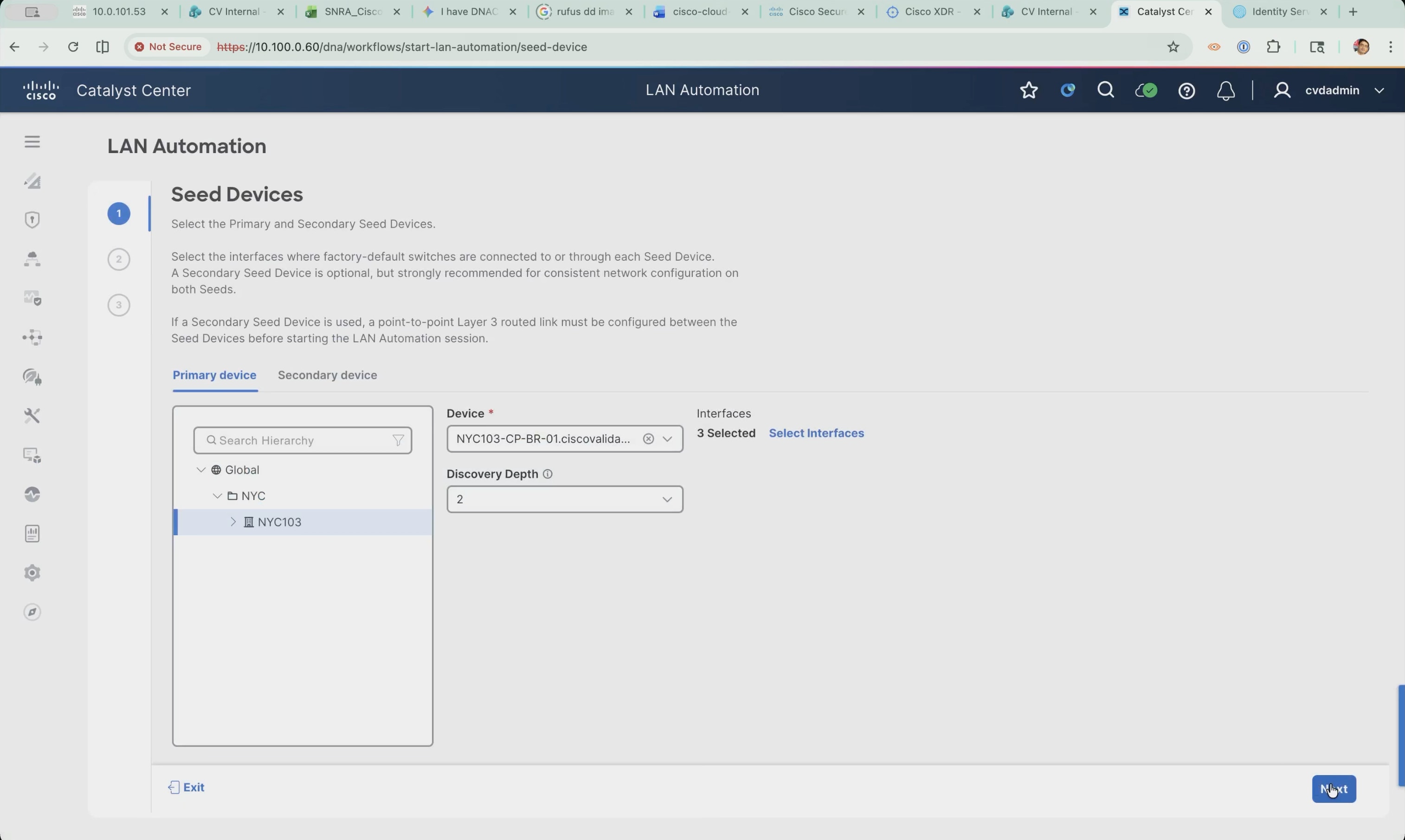Click the Search Hierarchy field
This screenshot has height=840, width=1405.
303,440
